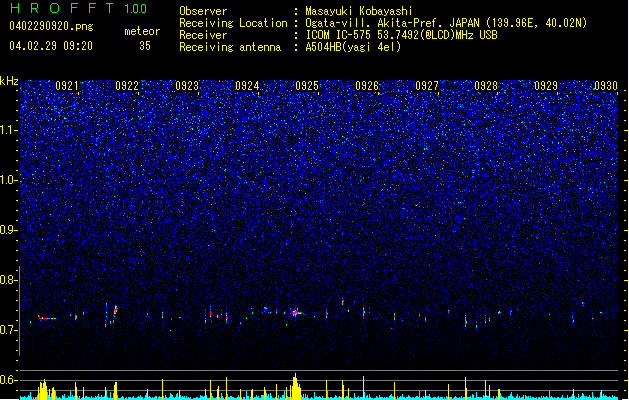Click the 0927 time marker

[427, 86]
